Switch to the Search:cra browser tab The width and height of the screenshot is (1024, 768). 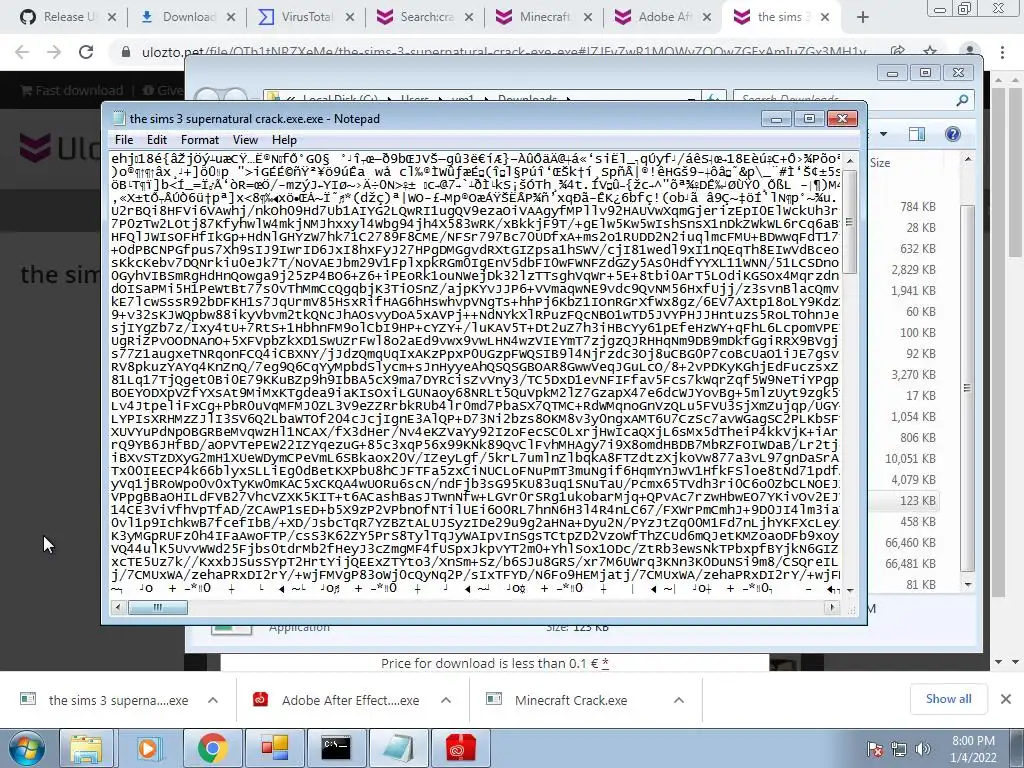(x=426, y=17)
